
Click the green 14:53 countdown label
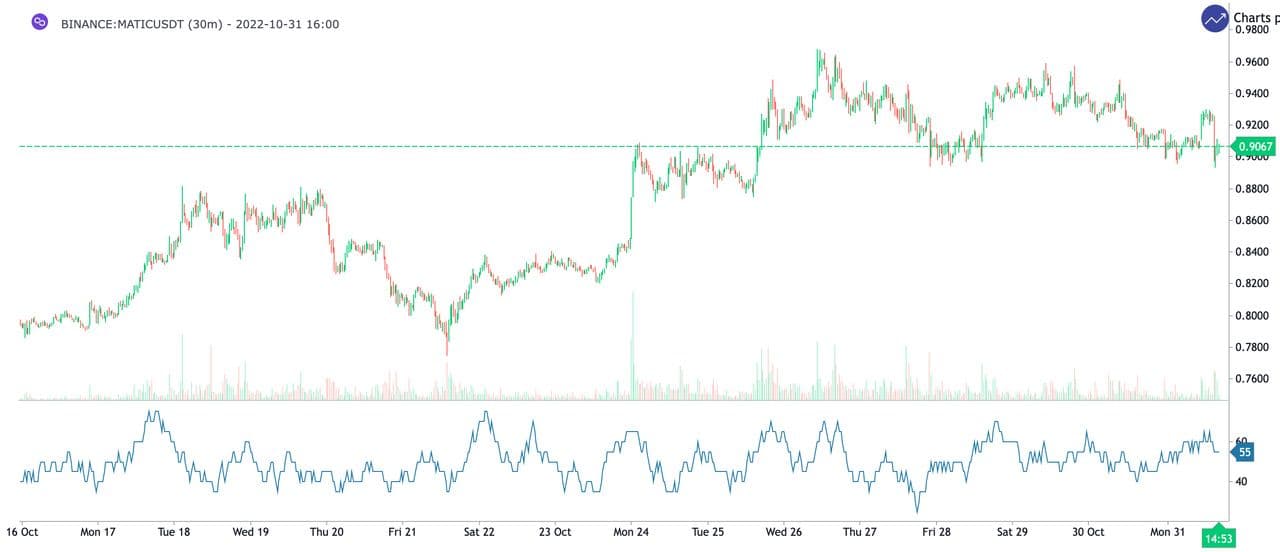point(1219,539)
